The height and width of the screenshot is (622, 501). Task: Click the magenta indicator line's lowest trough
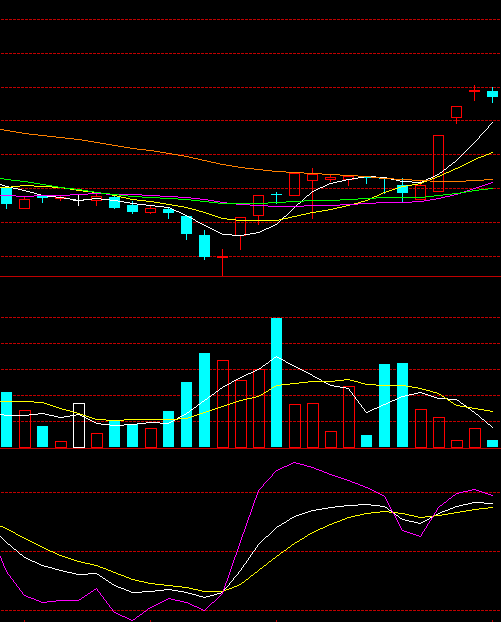point(132,620)
